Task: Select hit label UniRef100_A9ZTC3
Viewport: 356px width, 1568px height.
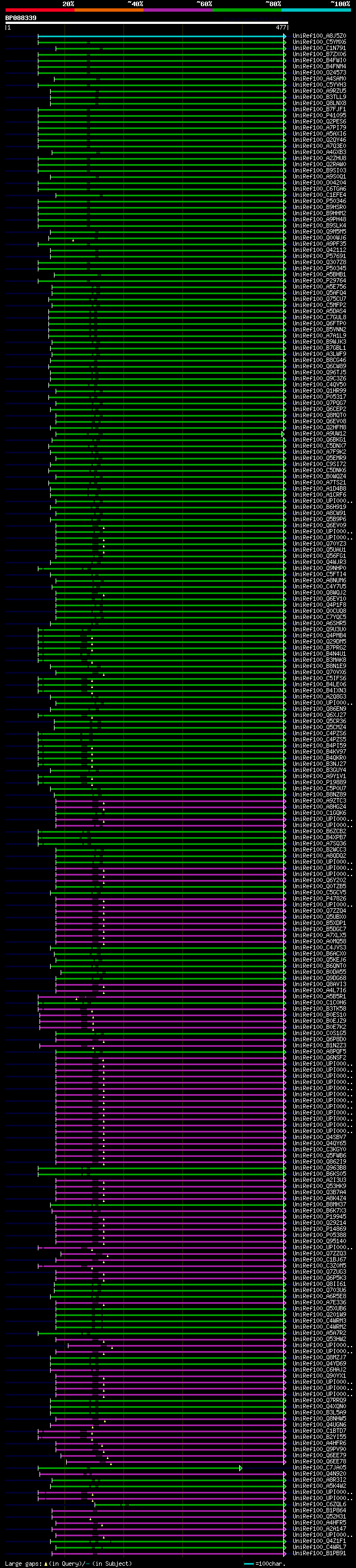Action: [319, 800]
